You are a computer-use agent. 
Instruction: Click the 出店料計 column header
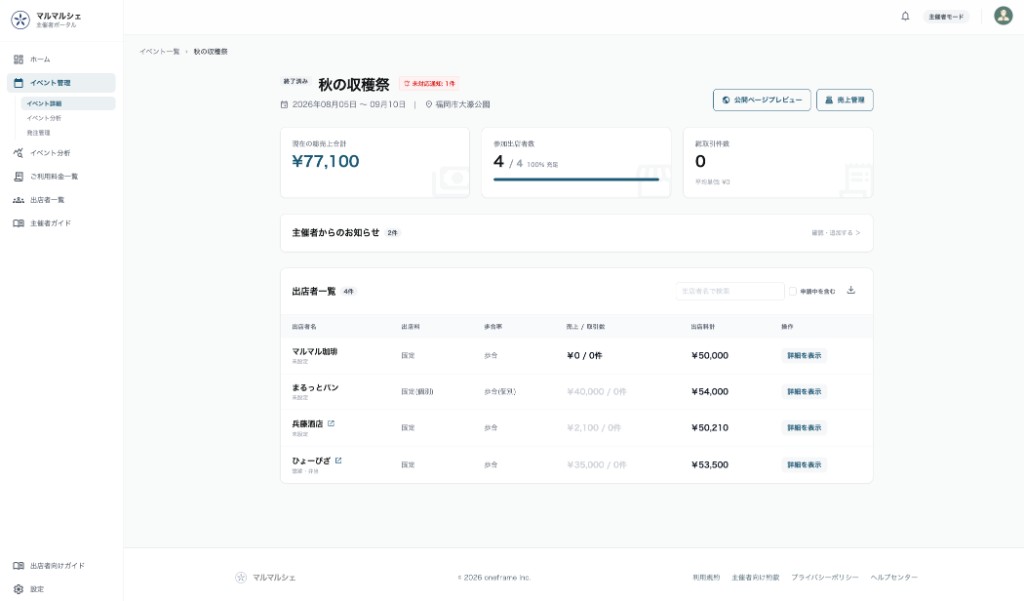[x=703, y=327]
